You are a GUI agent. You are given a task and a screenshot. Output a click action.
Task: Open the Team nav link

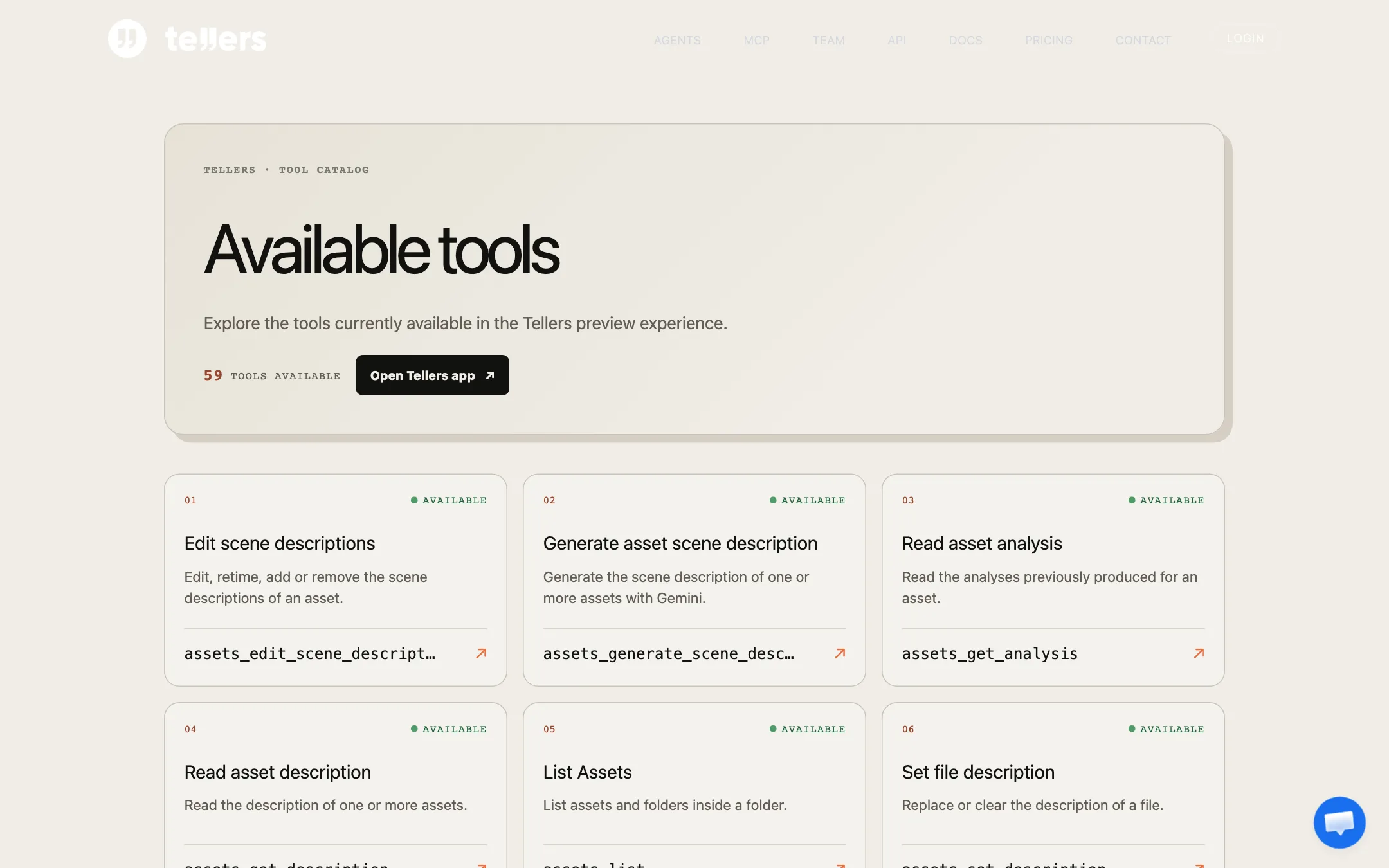828,40
